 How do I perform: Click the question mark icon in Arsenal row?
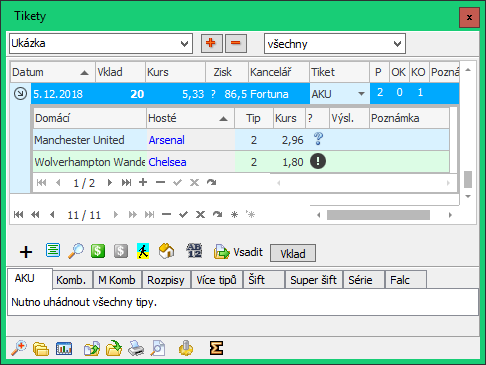pos(318,139)
